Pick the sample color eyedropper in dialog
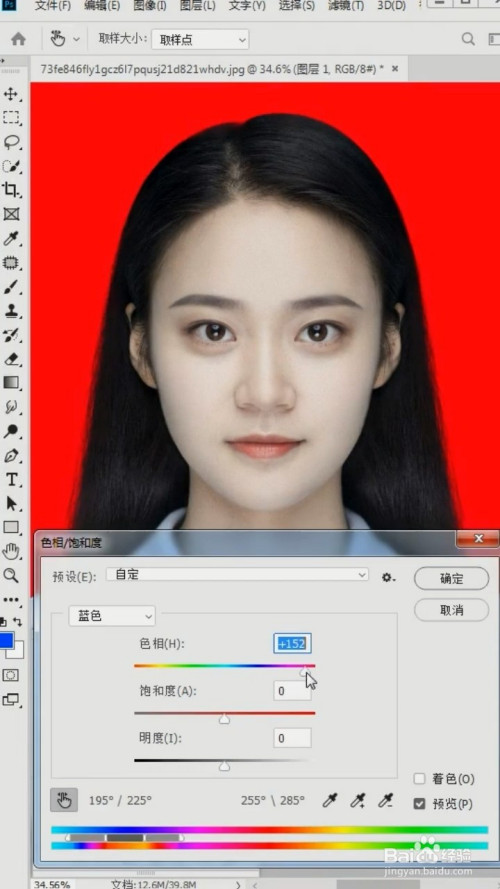Image resolution: width=500 pixels, height=889 pixels. coord(330,801)
